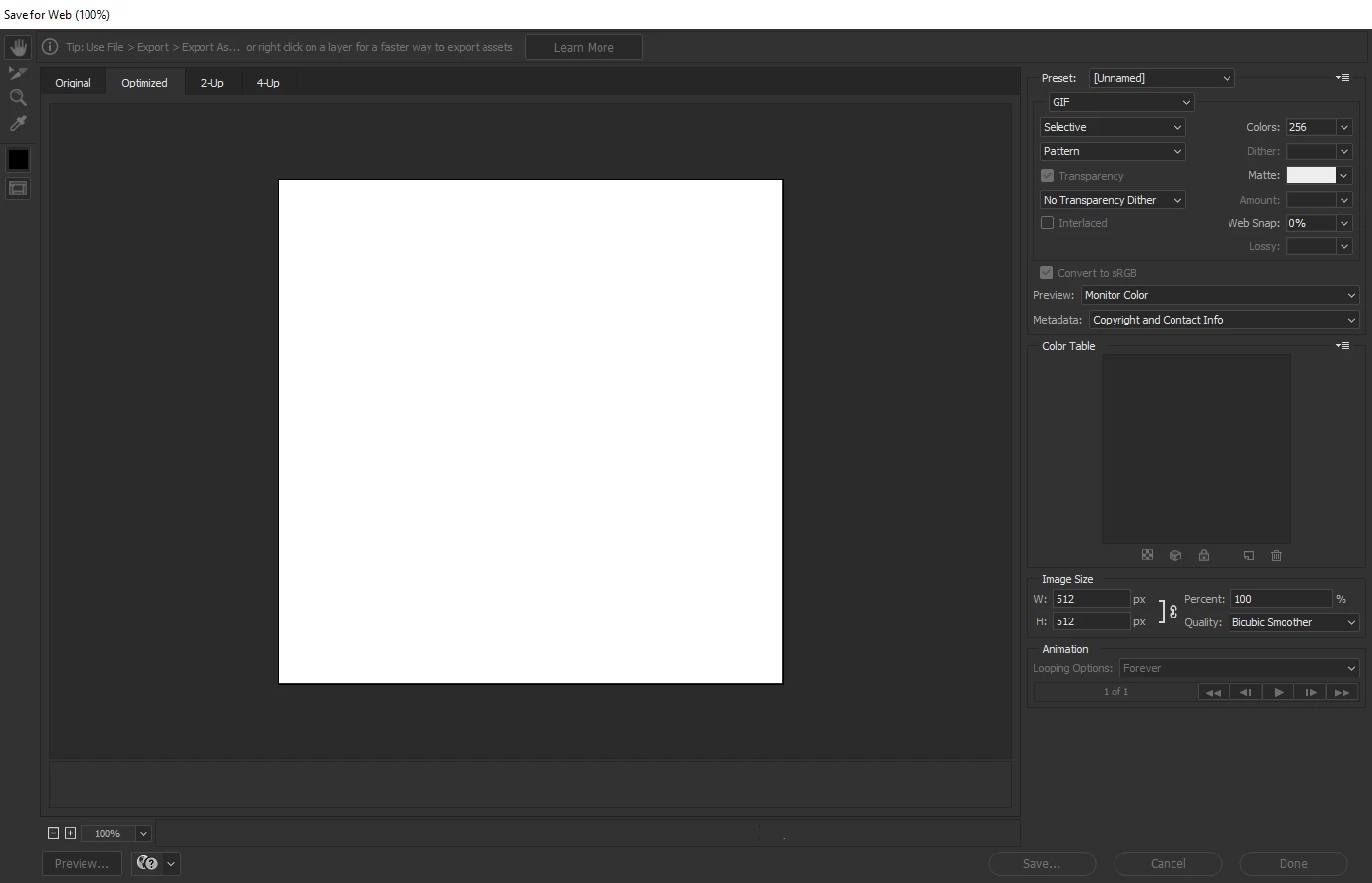Click the Done button
1372x883 pixels.
click(x=1293, y=863)
